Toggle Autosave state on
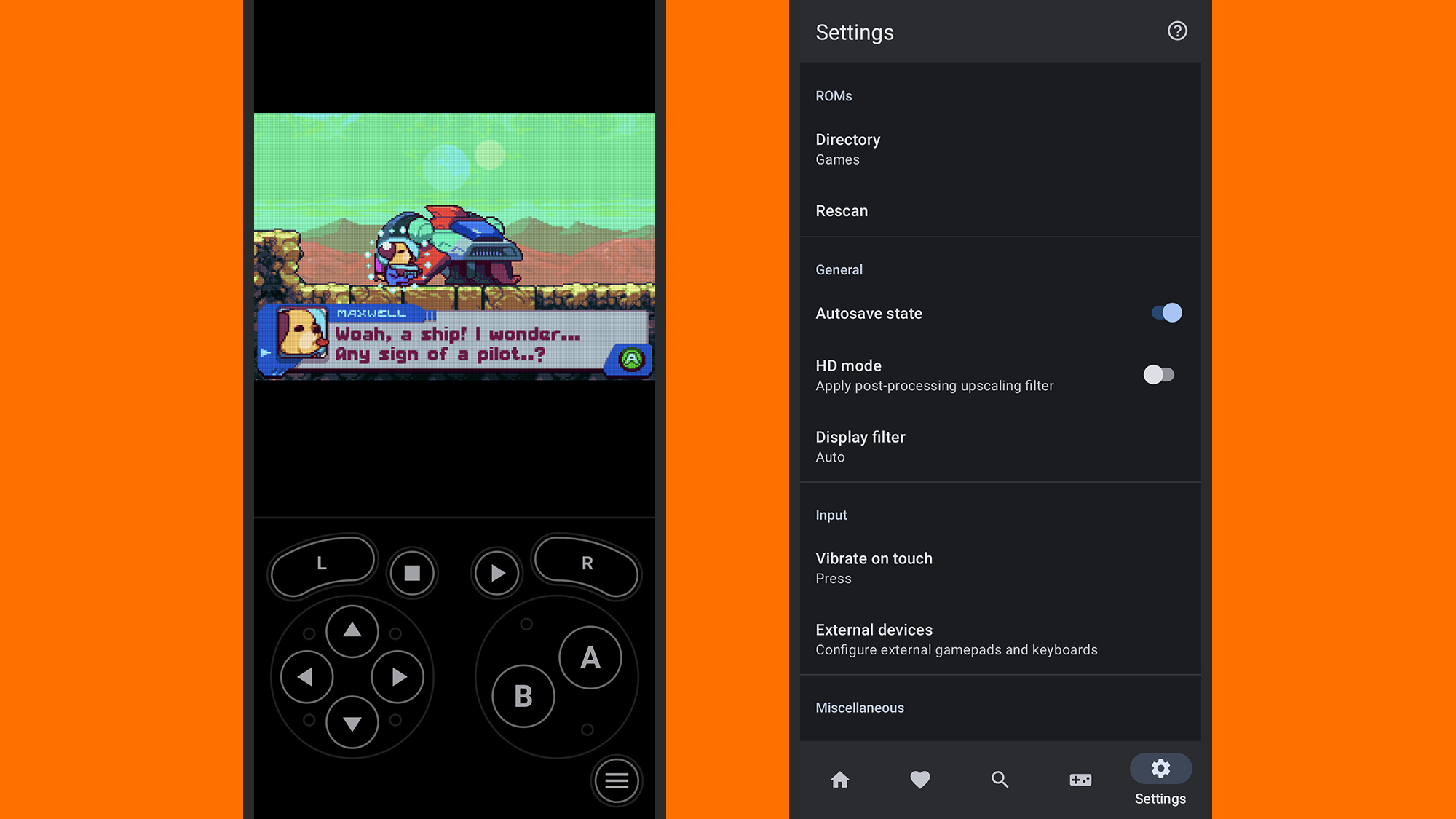 click(x=1163, y=313)
